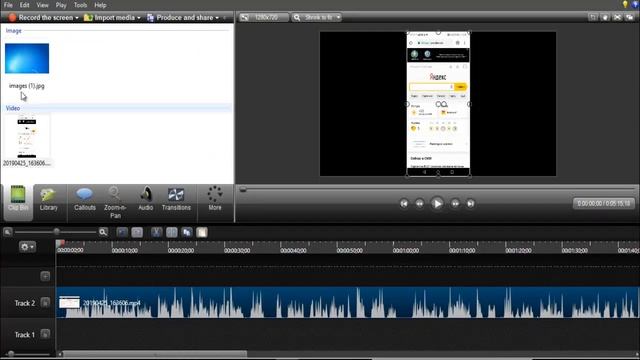Open the Library tab
Image resolution: width=640 pixels, height=360 pixels.
click(49, 198)
